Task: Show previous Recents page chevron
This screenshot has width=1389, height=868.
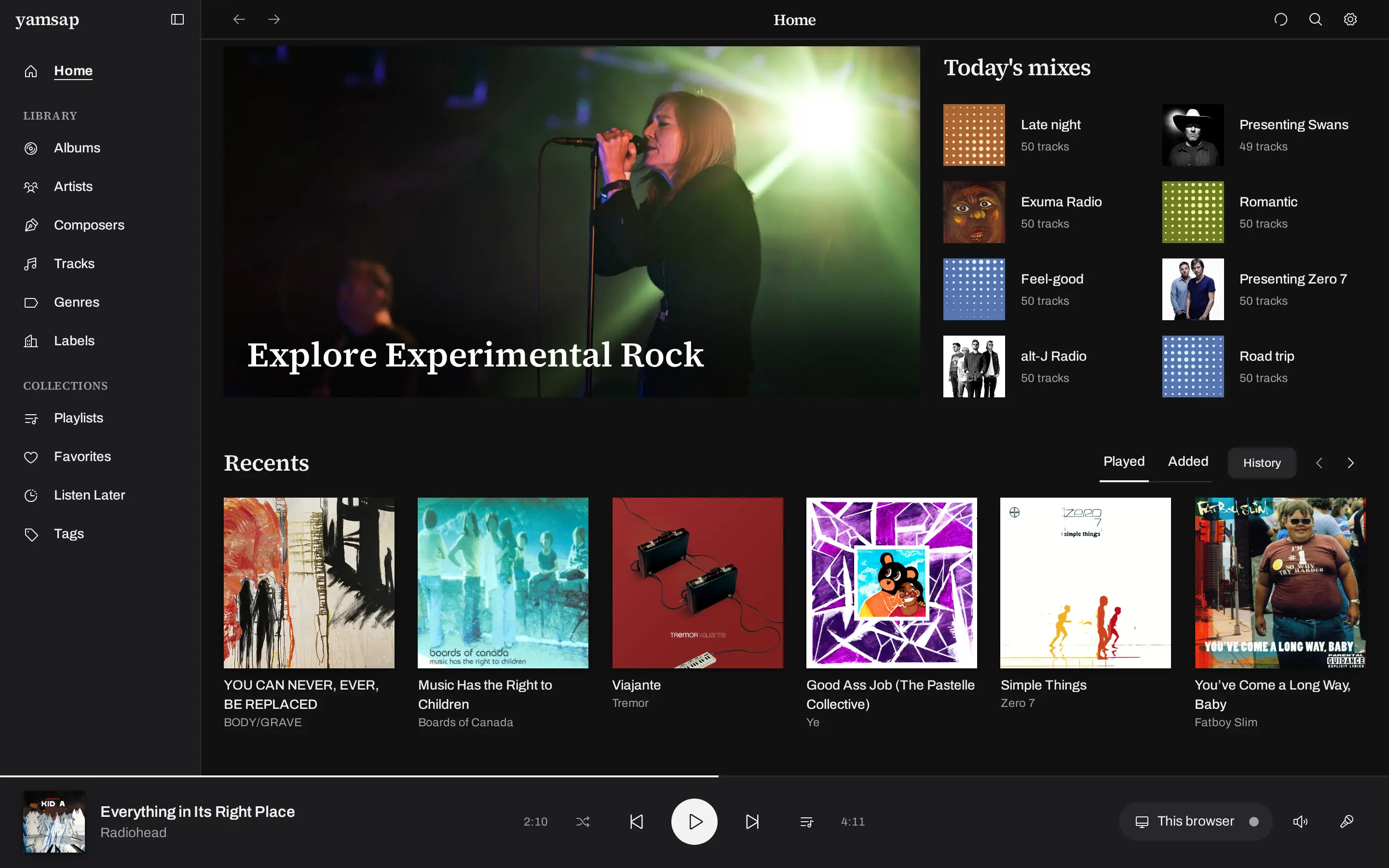Action: click(x=1319, y=463)
